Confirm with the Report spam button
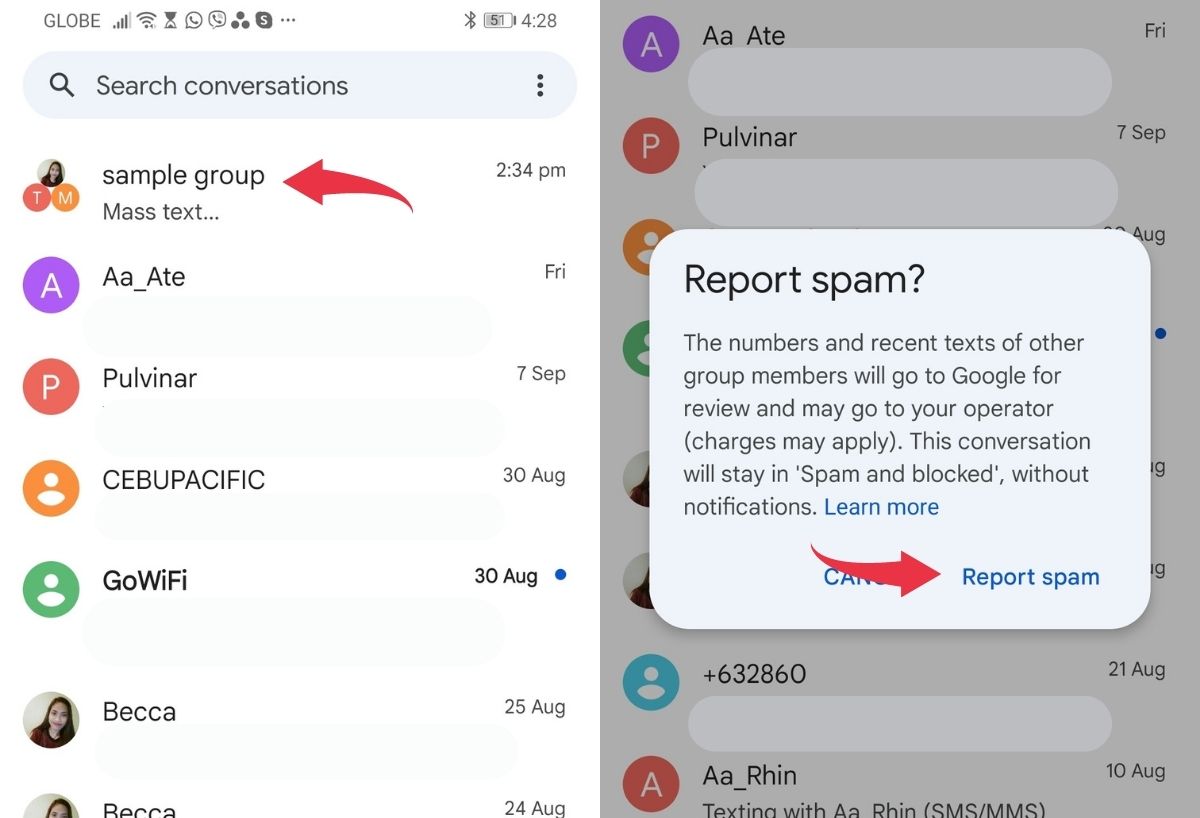 coord(1030,577)
